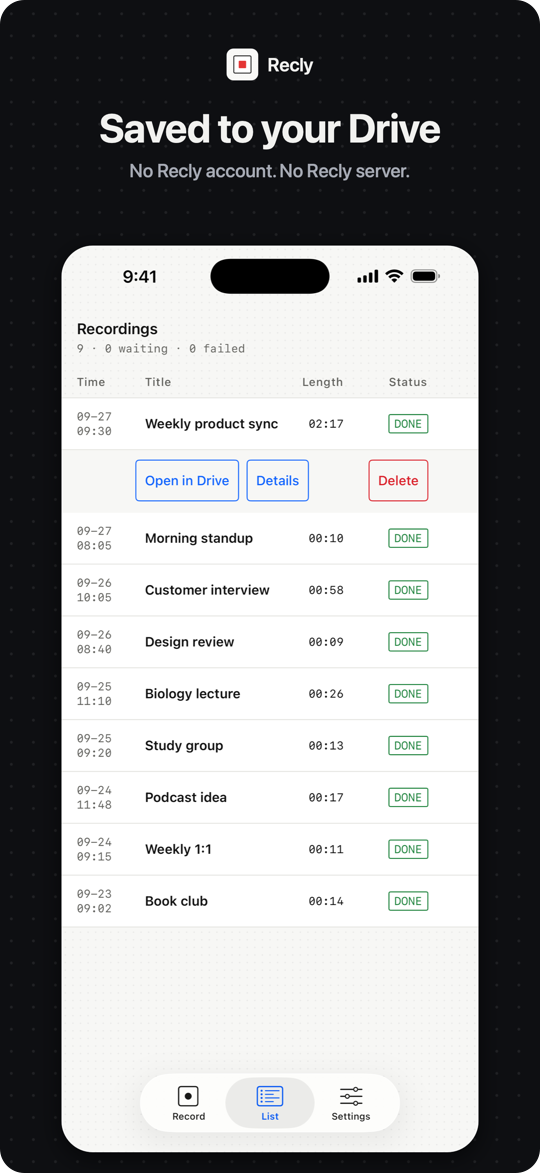
Task: Click the 00:14 length value
Action: click(x=326, y=901)
